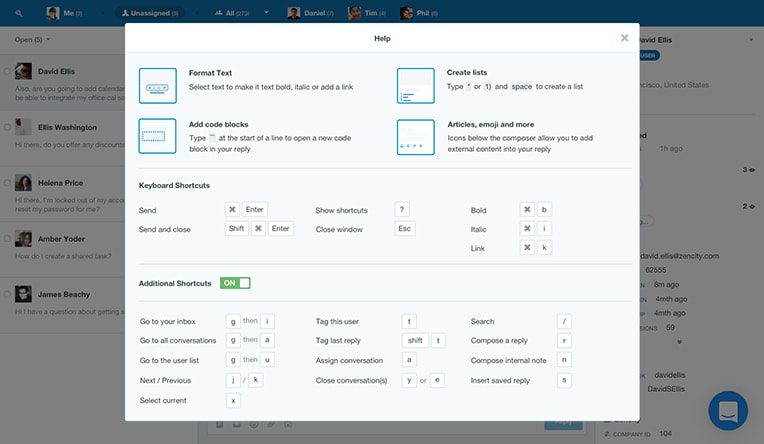The width and height of the screenshot is (764, 444).
Task: Click the shift key in Tag last reply
Action: 415,340
